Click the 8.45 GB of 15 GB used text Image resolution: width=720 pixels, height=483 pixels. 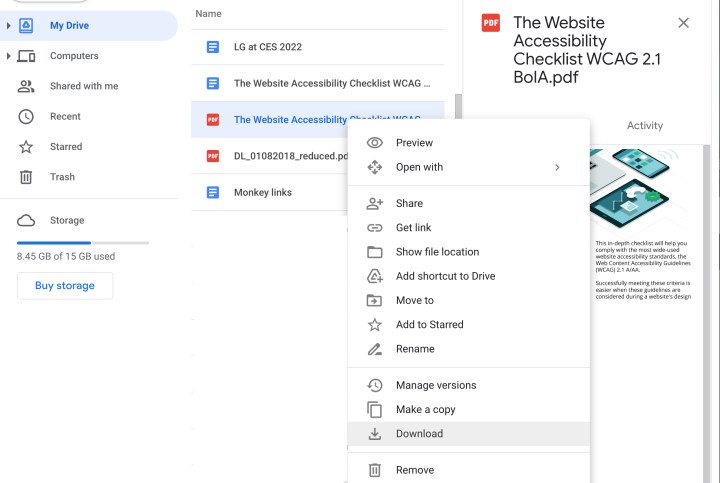point(66,257)
